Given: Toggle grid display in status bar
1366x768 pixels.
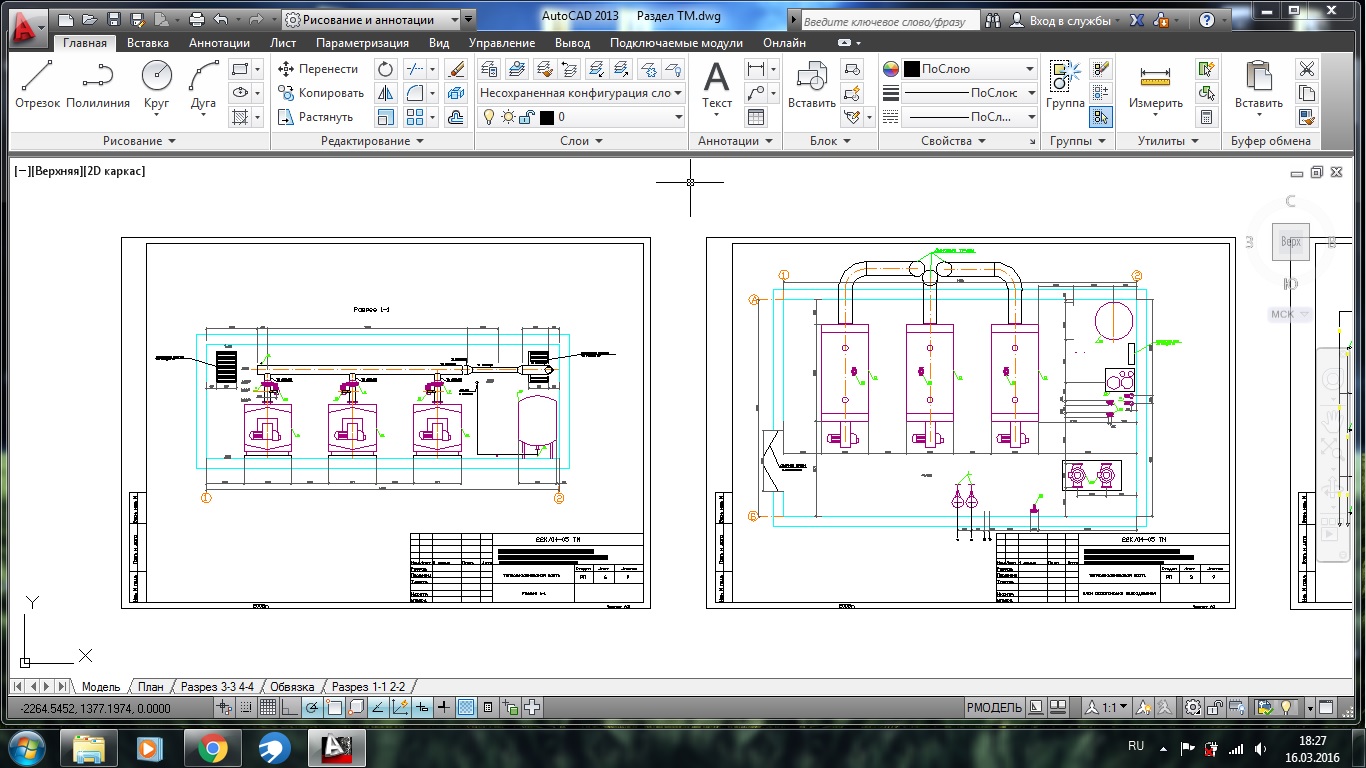Looking at the screenshot, I should [x=267, y=708].
